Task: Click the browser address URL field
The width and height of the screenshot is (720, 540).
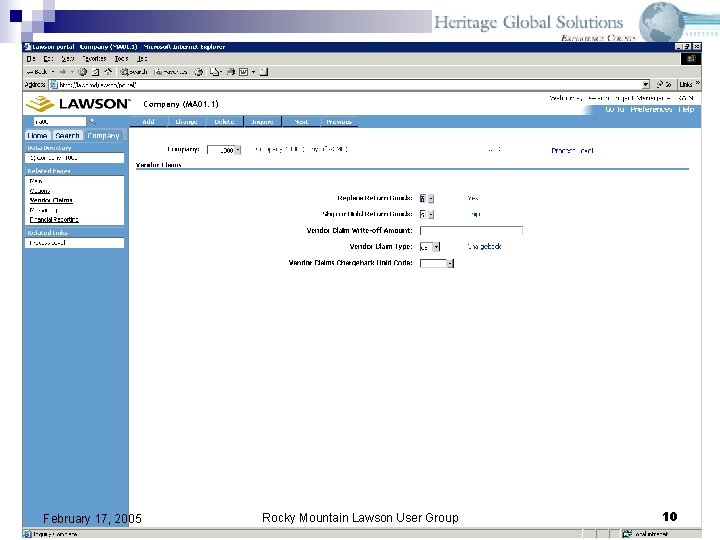Action: click(x=349, y=84)
